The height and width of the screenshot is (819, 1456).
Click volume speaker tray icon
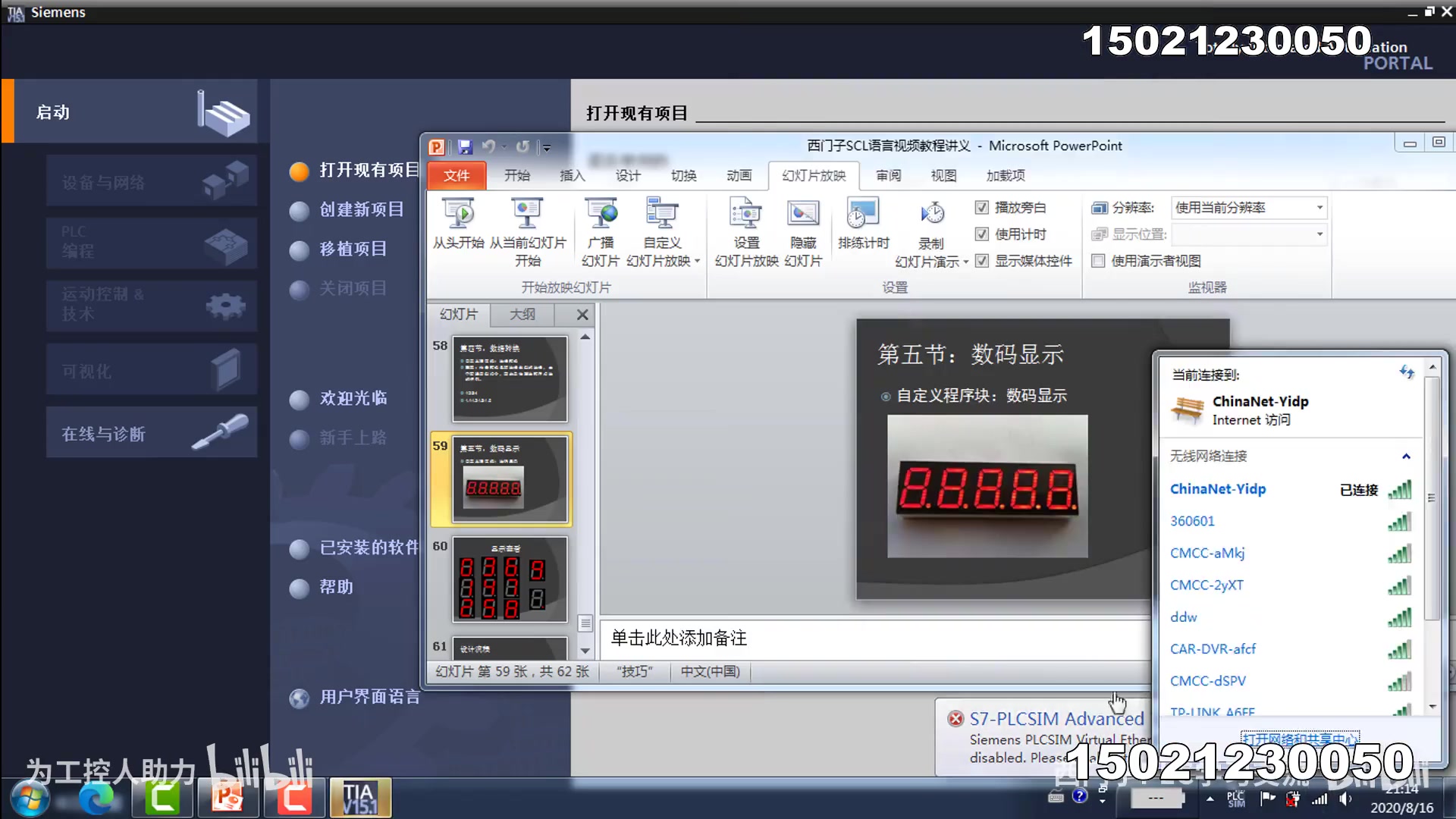pyautogui.click(x=1345, y=799)
